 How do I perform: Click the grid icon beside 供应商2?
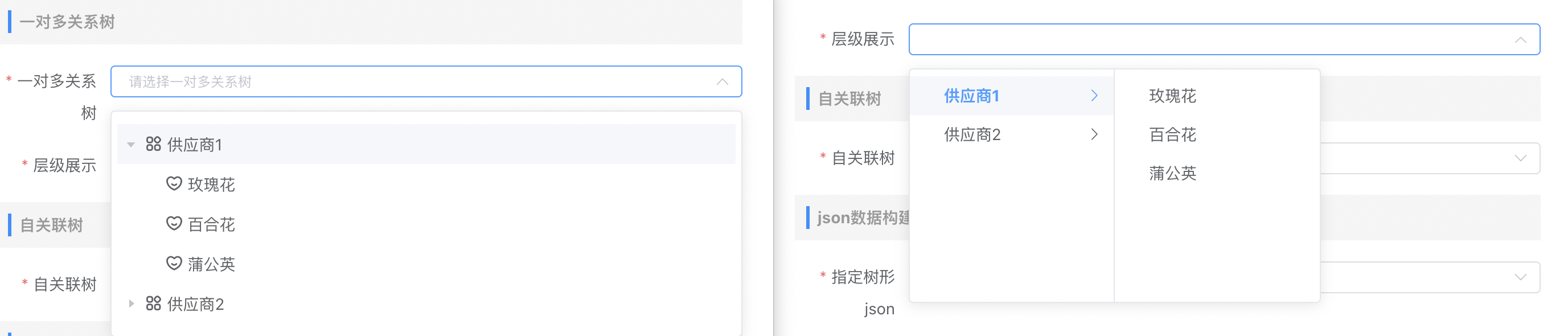click(153, 304)
